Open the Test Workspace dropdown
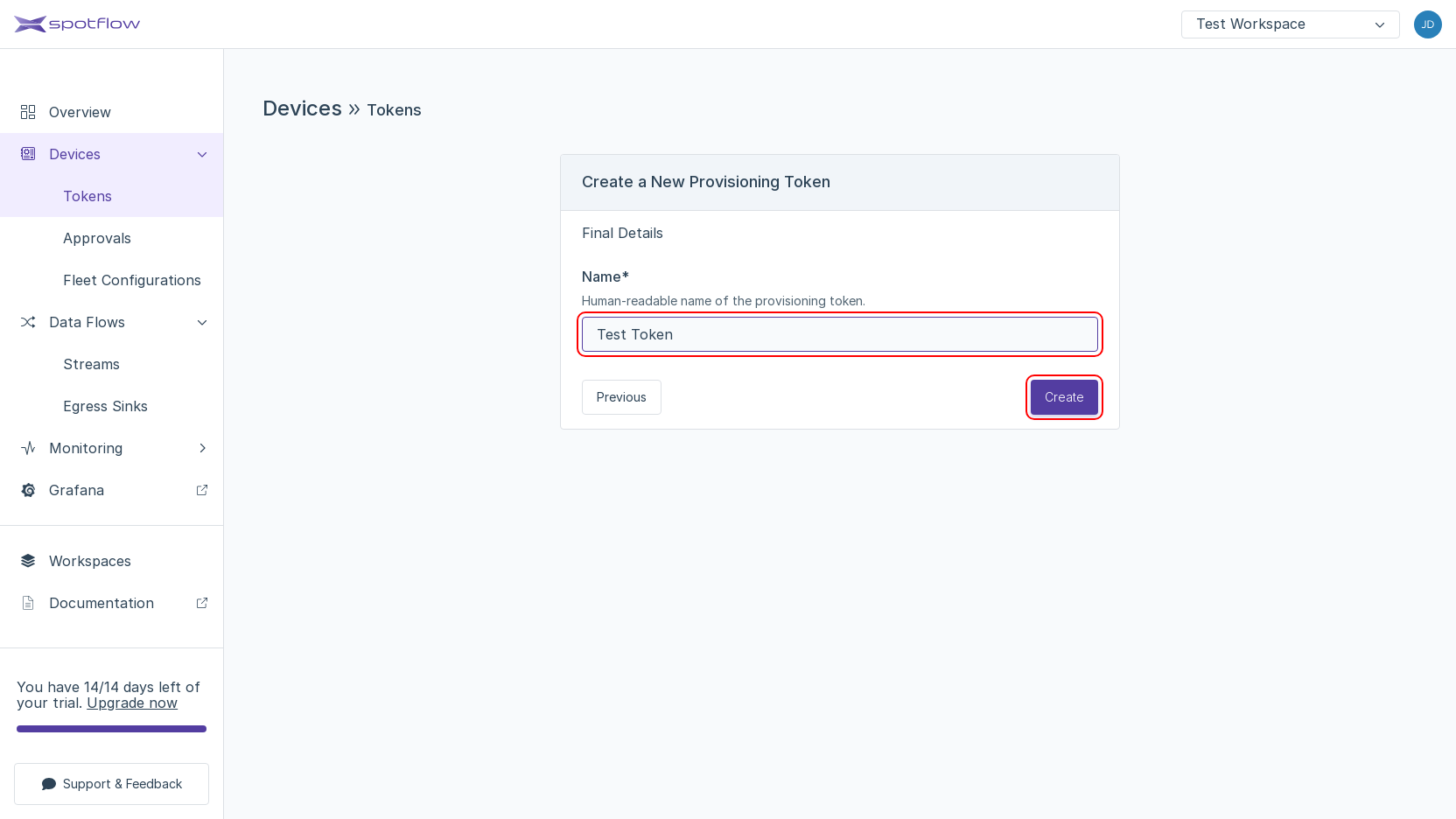Image resolution: width=1456 pixels, height=819 pixels. pyautogui.click(x=1290, y=24)
